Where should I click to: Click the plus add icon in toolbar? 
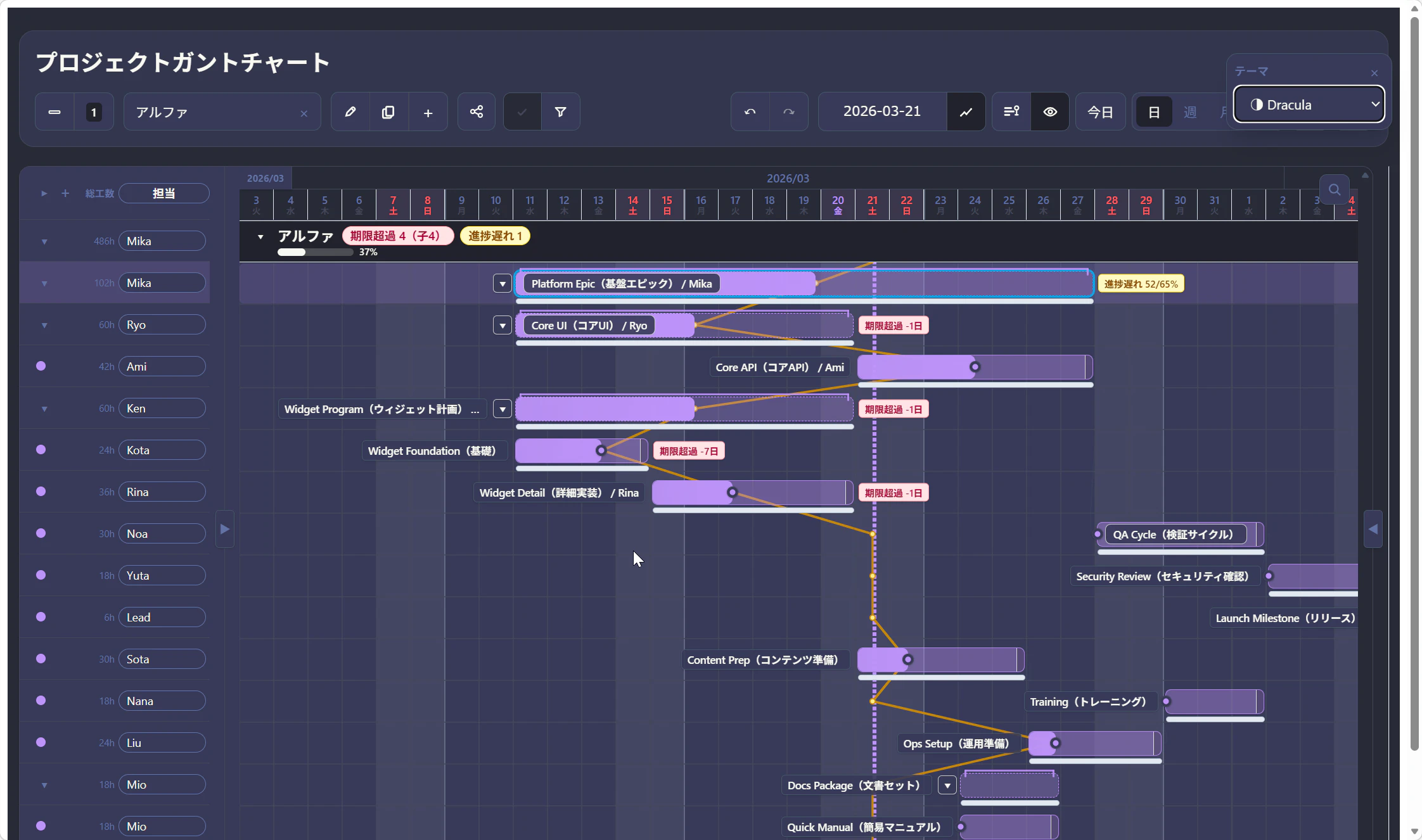pos(428,112)
